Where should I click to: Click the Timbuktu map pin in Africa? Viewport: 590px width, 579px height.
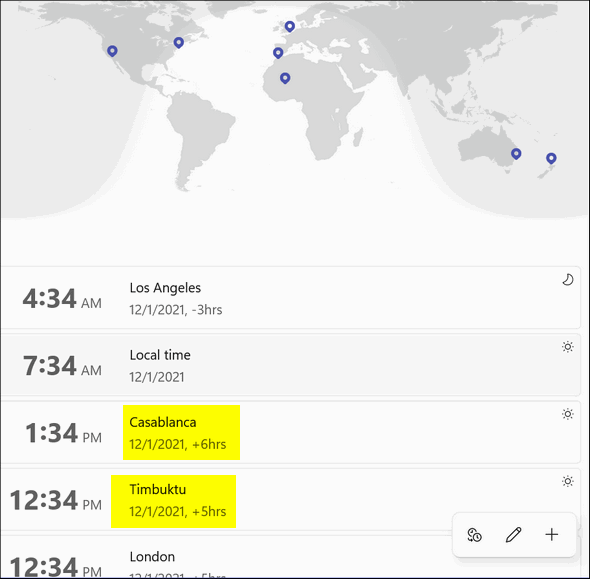tap(285, 78)
